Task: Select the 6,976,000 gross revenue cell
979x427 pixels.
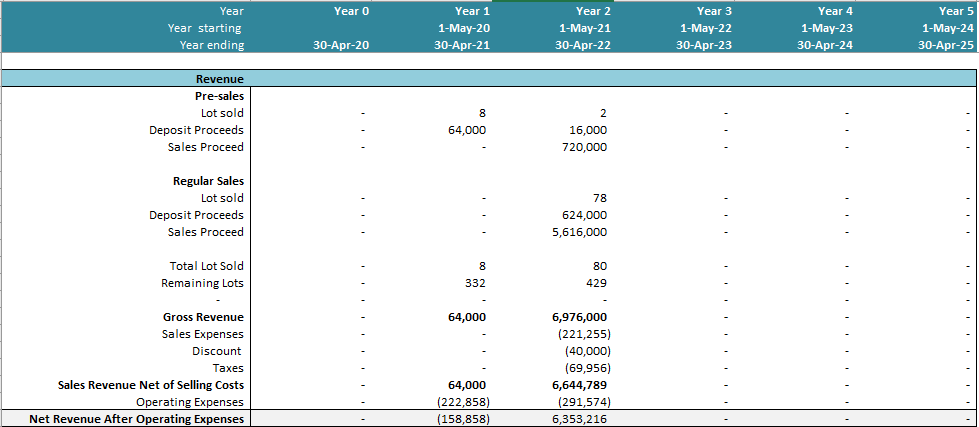Action: pyautogui.click(x=578, y=317)
